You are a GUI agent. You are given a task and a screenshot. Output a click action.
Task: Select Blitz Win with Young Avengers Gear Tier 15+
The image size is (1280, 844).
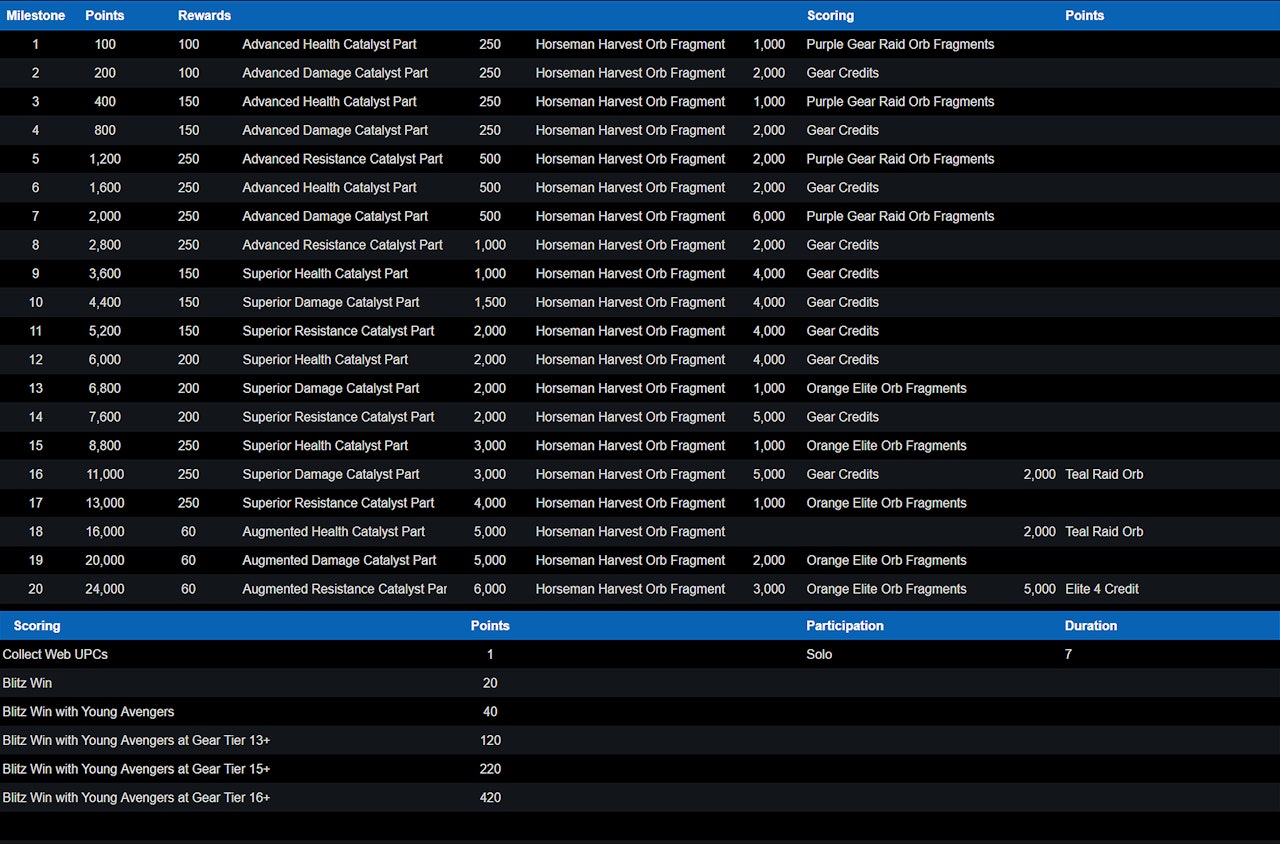pos(136,769)
